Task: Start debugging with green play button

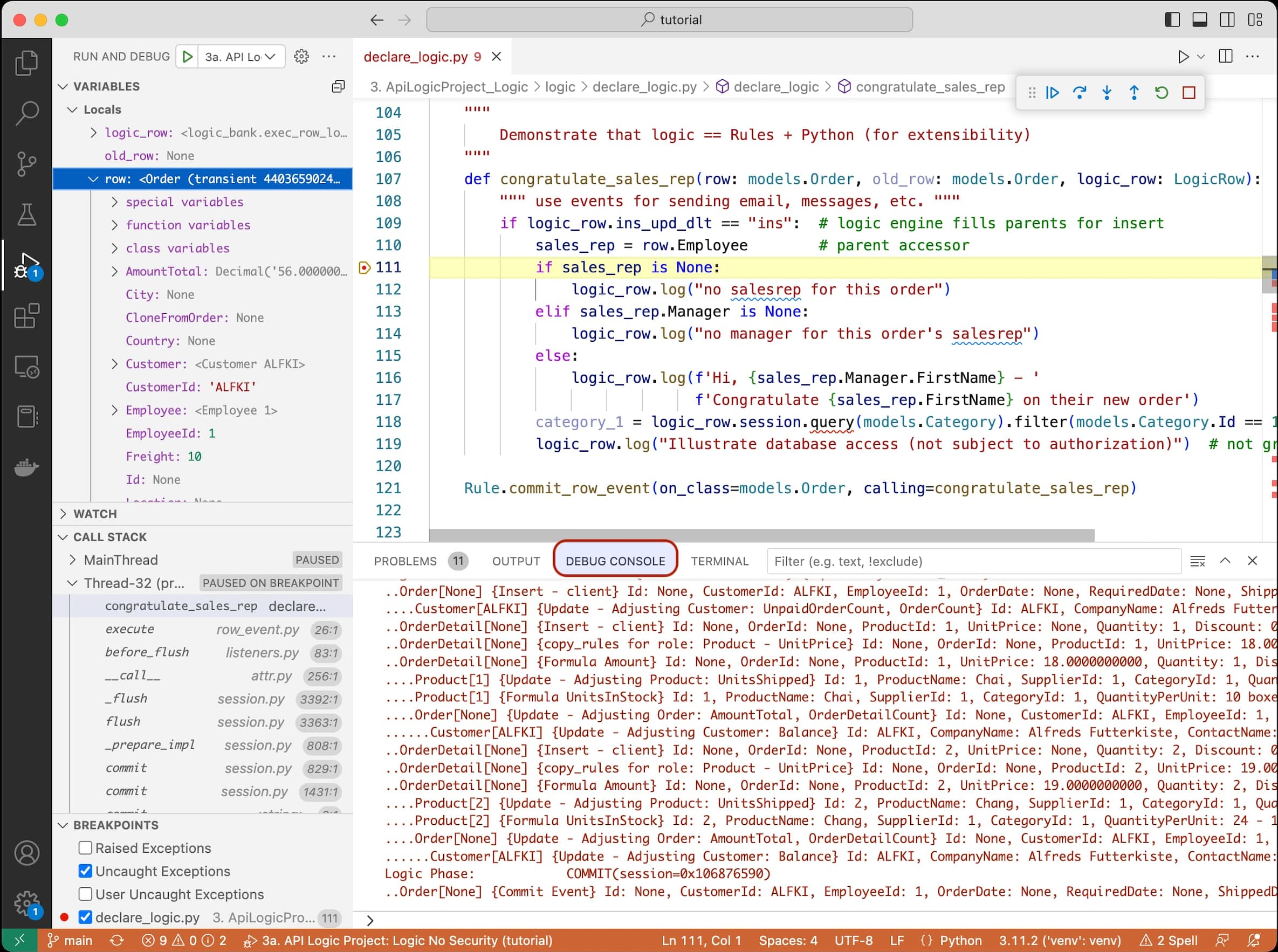Action: [x=187, y=57]
